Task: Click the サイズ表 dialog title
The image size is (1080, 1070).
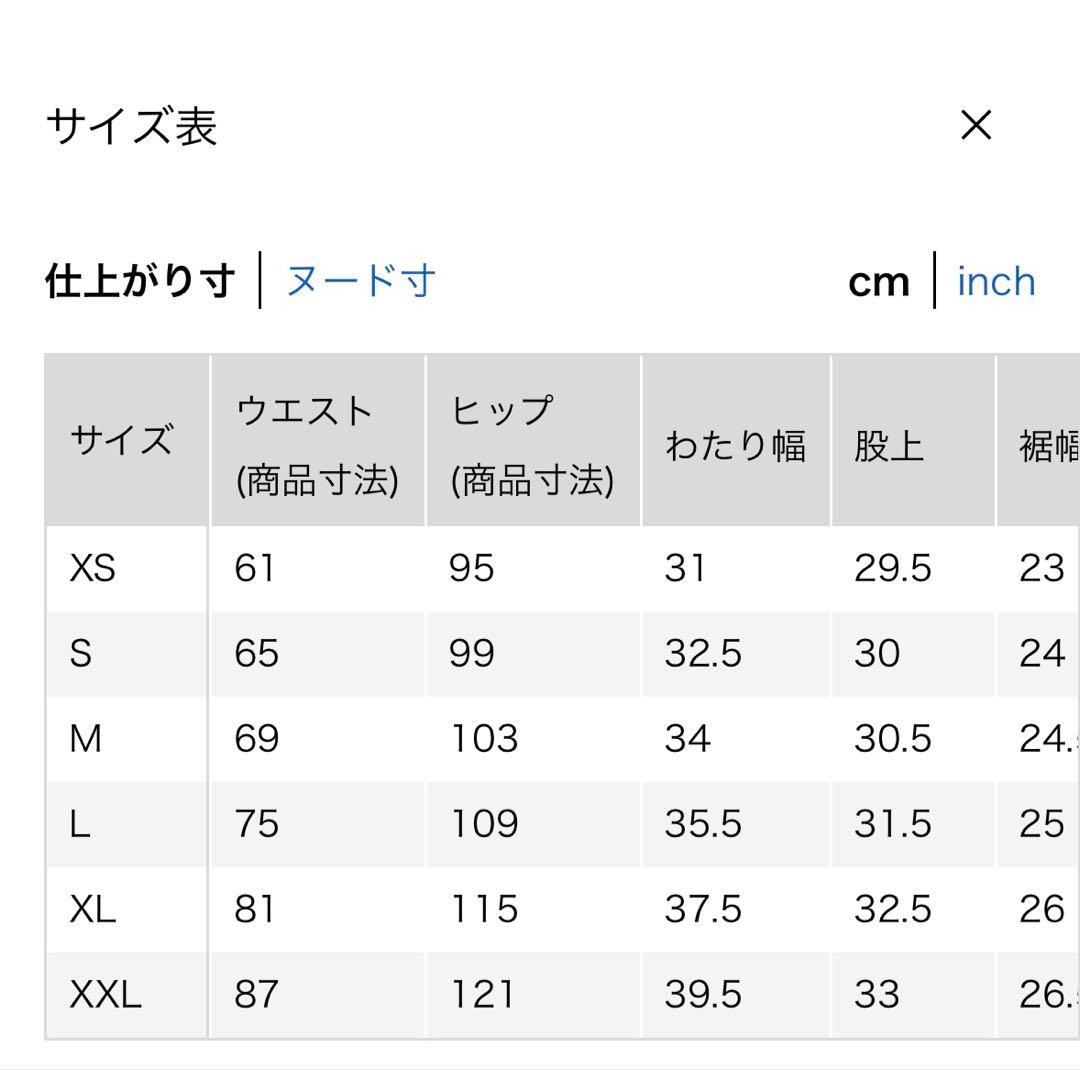Action: point(132,127)
